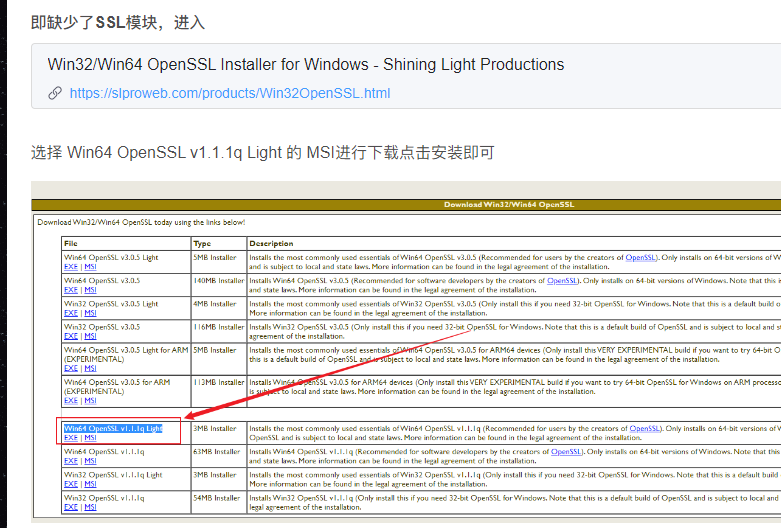Download MSI for Win32 OpenSSL v3.0.5 116MB
Screen dimensions: 781x528
[90, 336]
